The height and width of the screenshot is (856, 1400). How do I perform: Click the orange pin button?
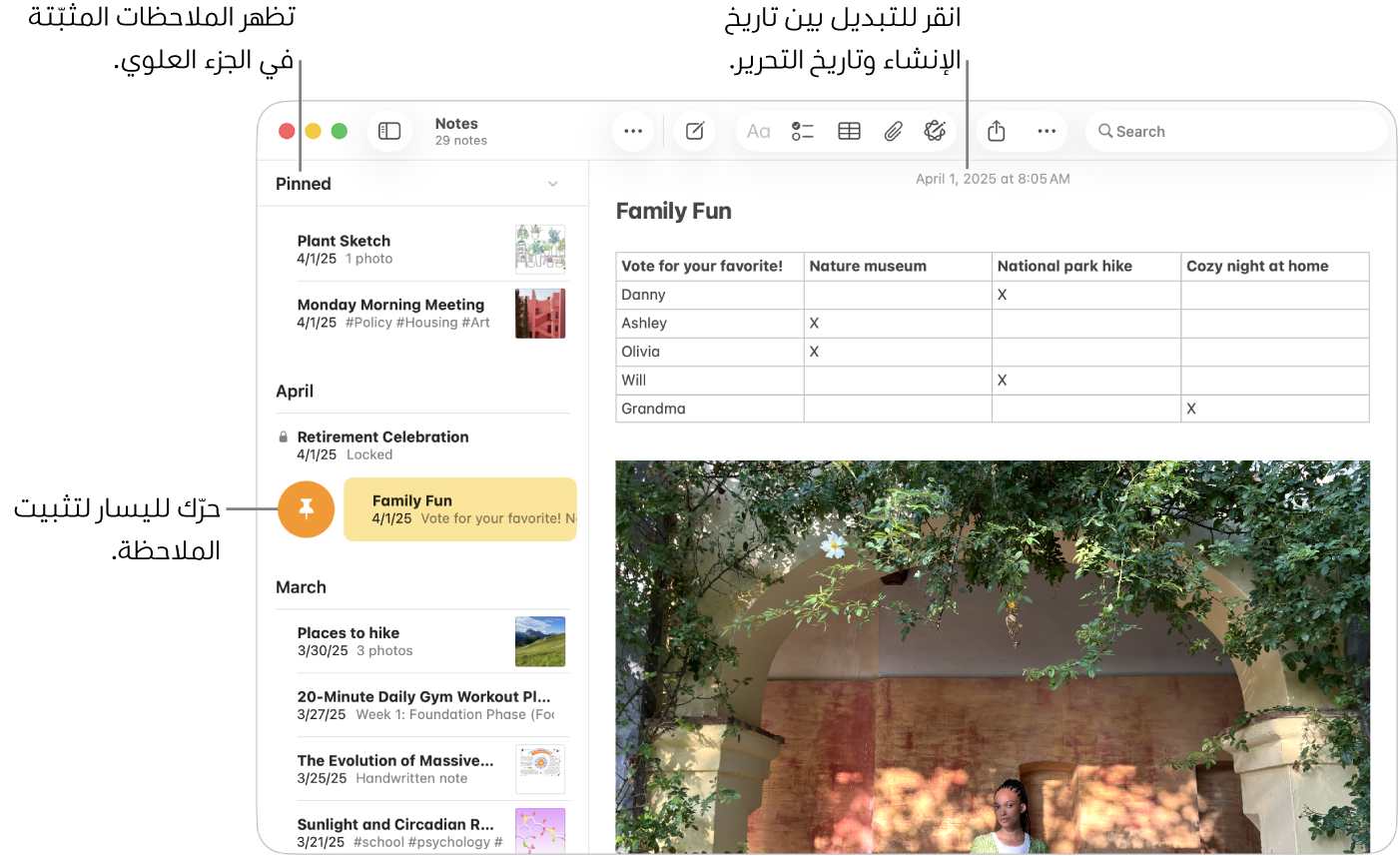306,509
